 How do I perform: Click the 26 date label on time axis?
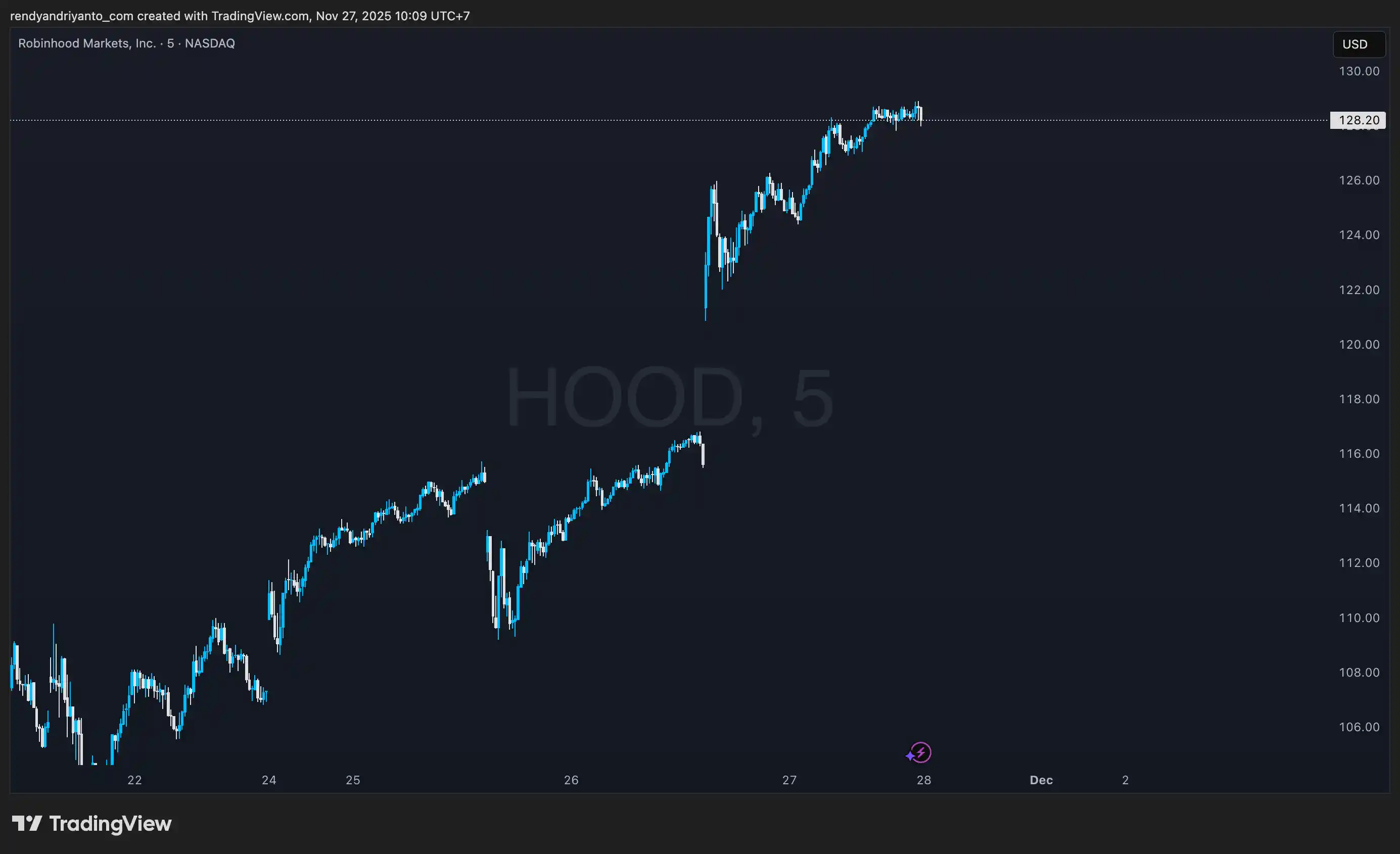(x=571, y=780)
